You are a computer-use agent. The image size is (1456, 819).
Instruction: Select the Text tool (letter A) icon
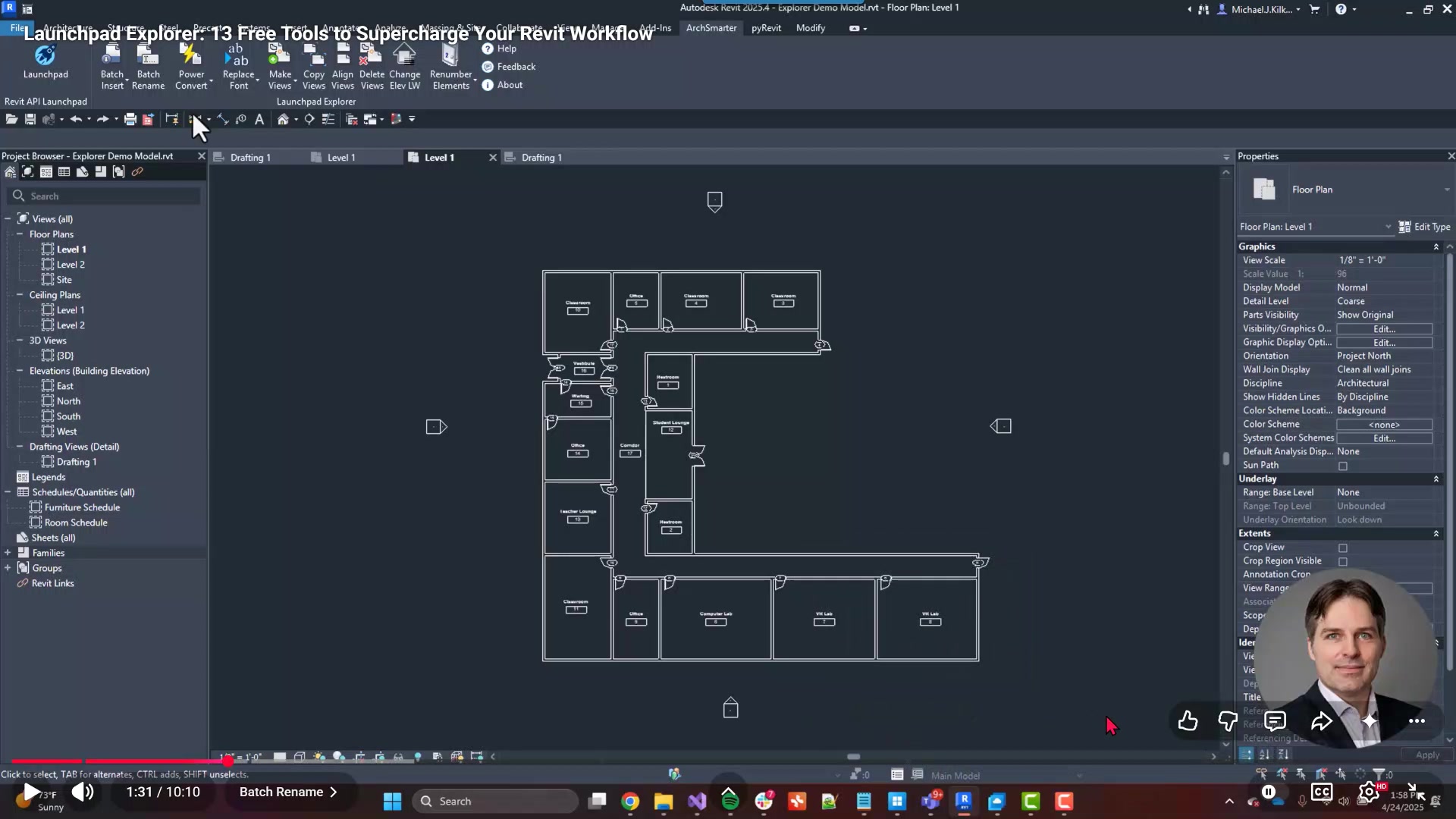(259, 119)
